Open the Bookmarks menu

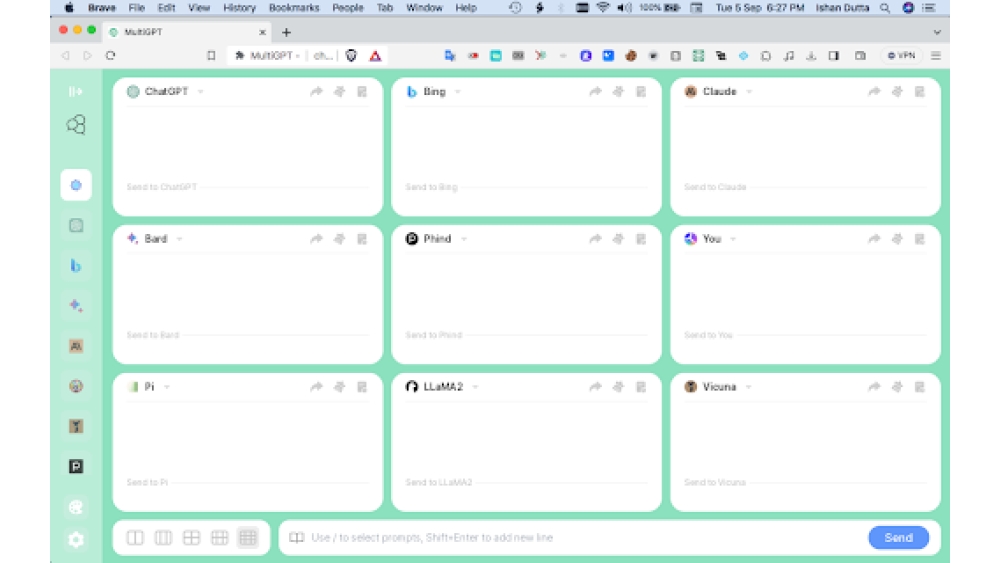coord(294,8)
